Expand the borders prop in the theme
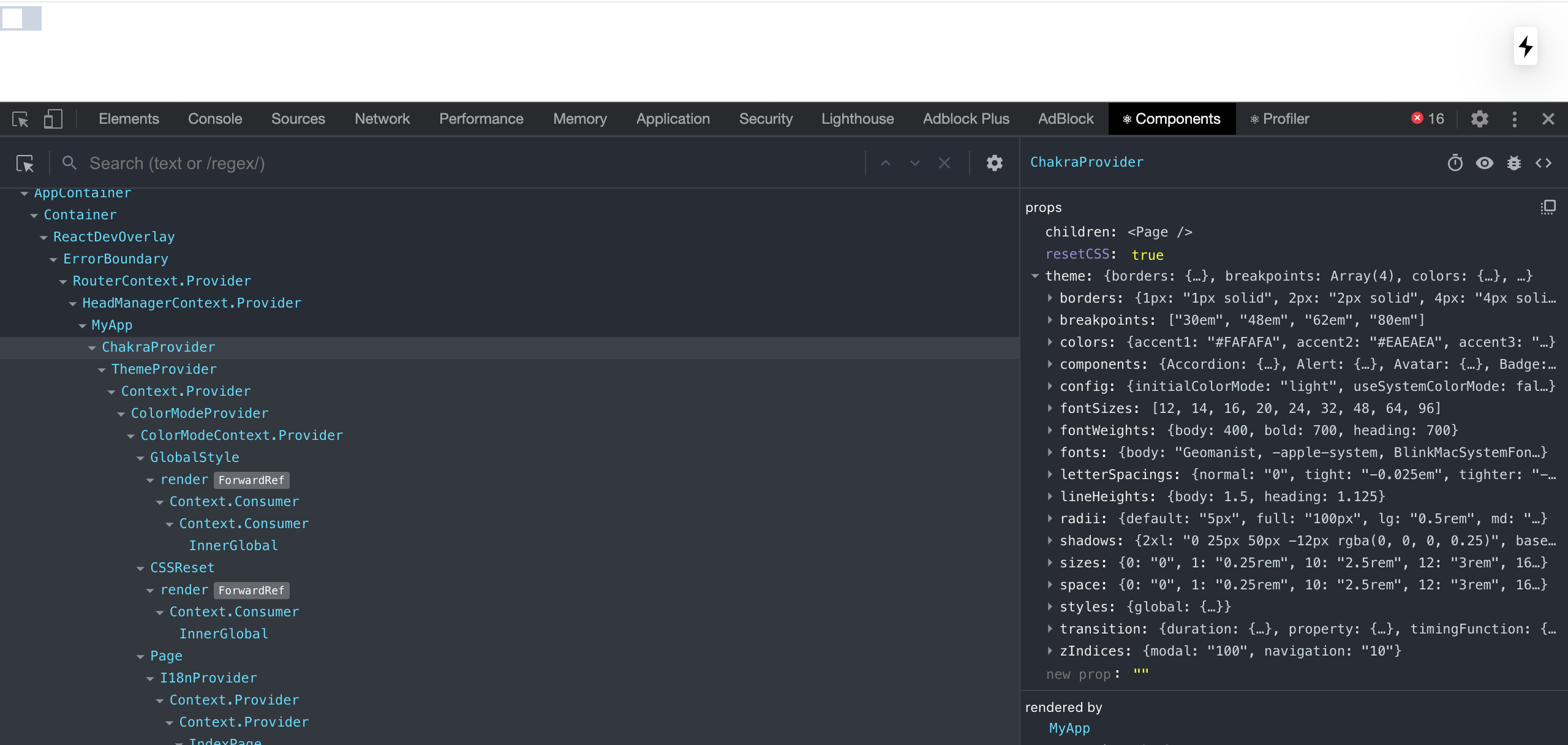Image resolution: width=1568 pixels, height=745 pixels. pyautogui.click(x=1050, y=298)
